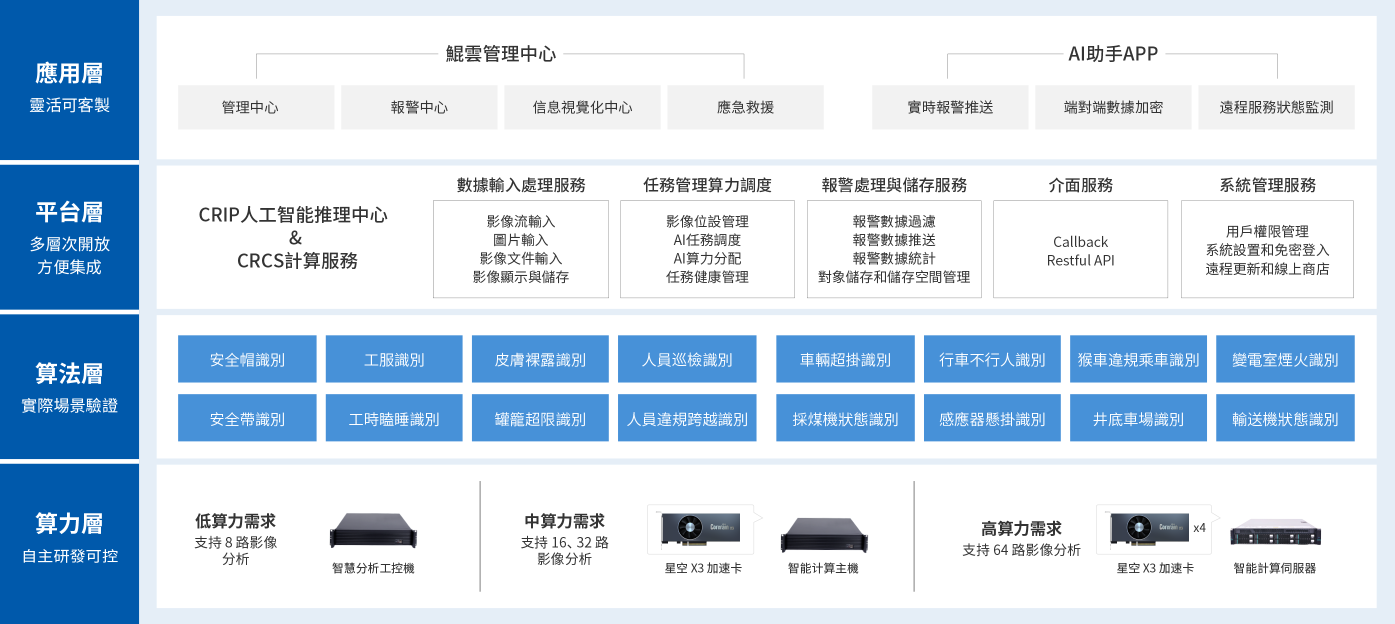Click the 報警數據過濾 line
This screenshot has width=1395, height=624.
(x=894, y=221)
